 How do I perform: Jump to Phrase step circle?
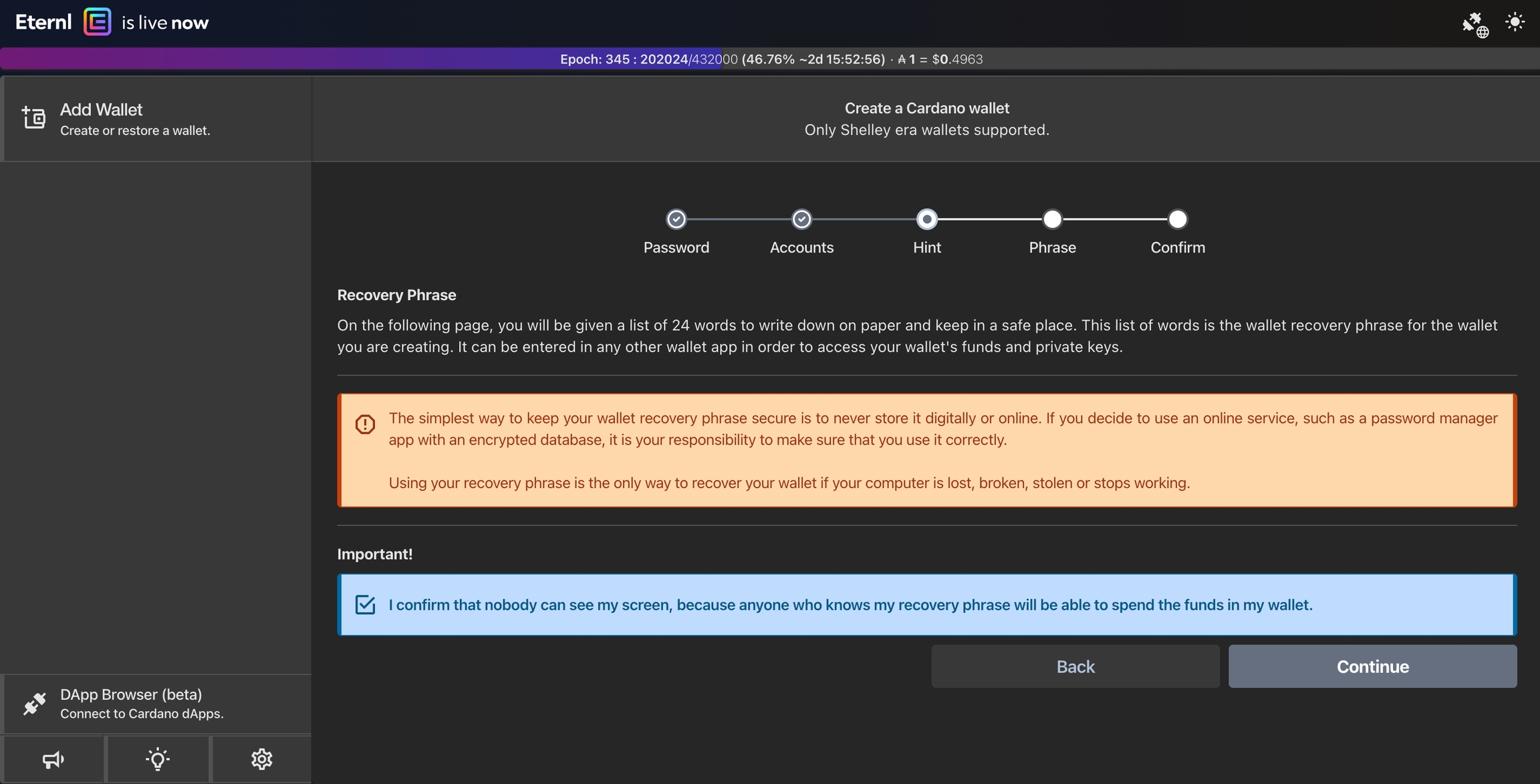[1052, 219]
